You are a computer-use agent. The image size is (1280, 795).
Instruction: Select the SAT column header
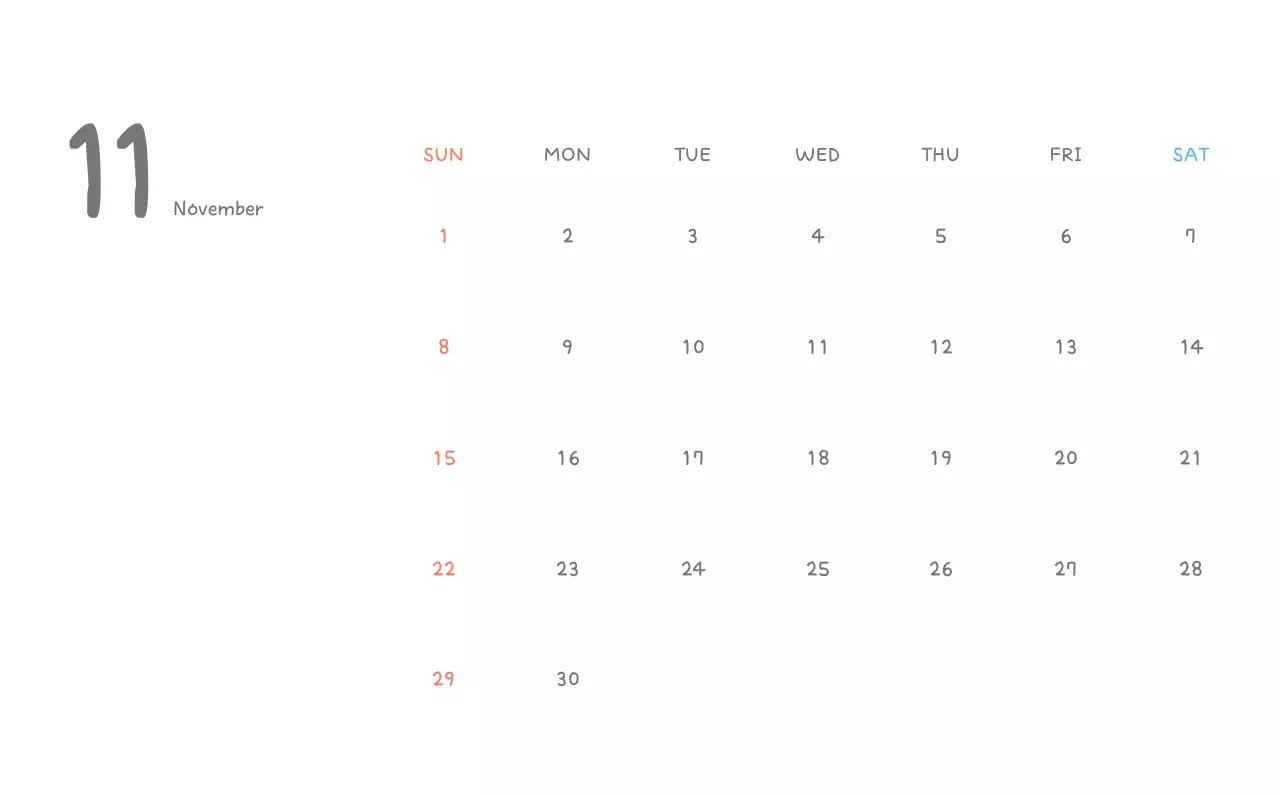point(1190,155)
